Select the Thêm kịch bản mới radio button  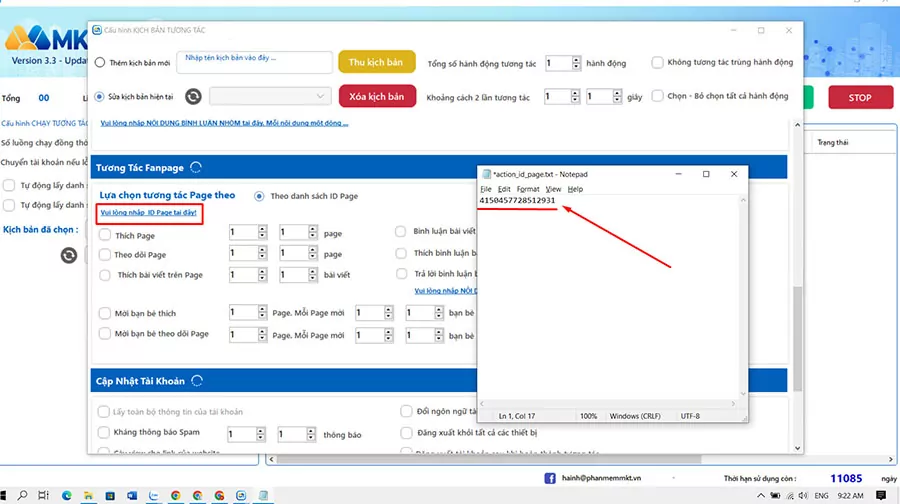tap(100, 63)
